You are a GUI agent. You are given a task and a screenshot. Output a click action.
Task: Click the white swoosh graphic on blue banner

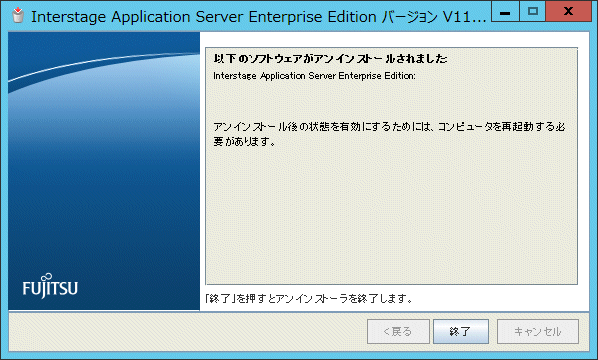[104, 68]
